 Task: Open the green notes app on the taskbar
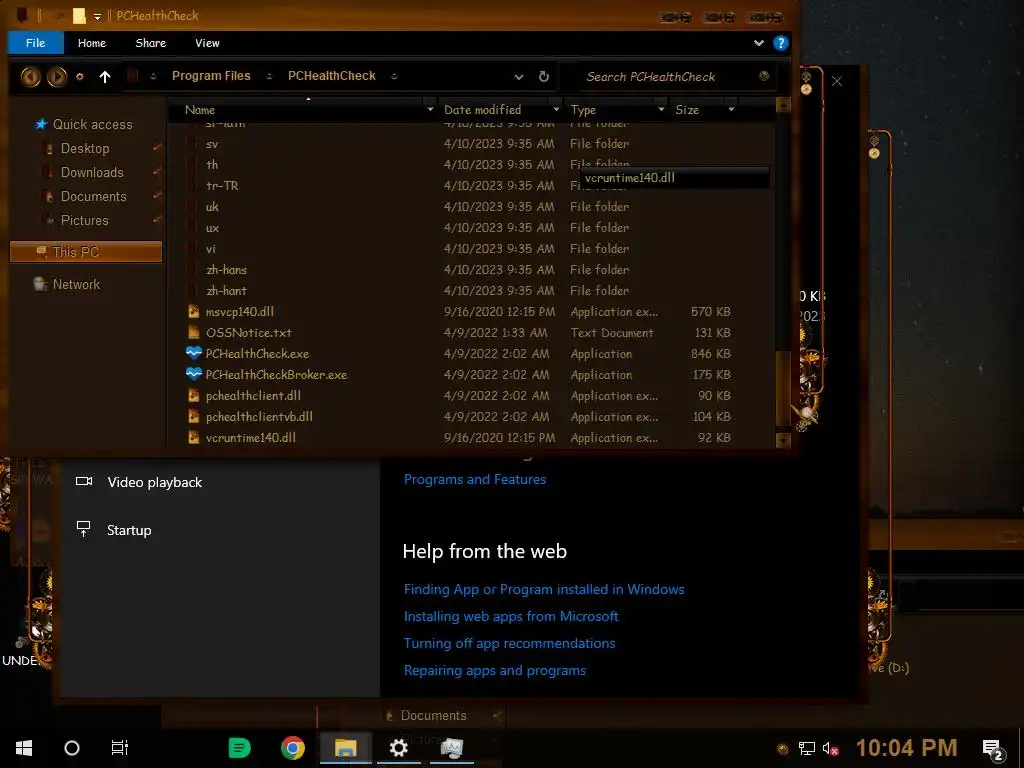click(x=240, y=748)
